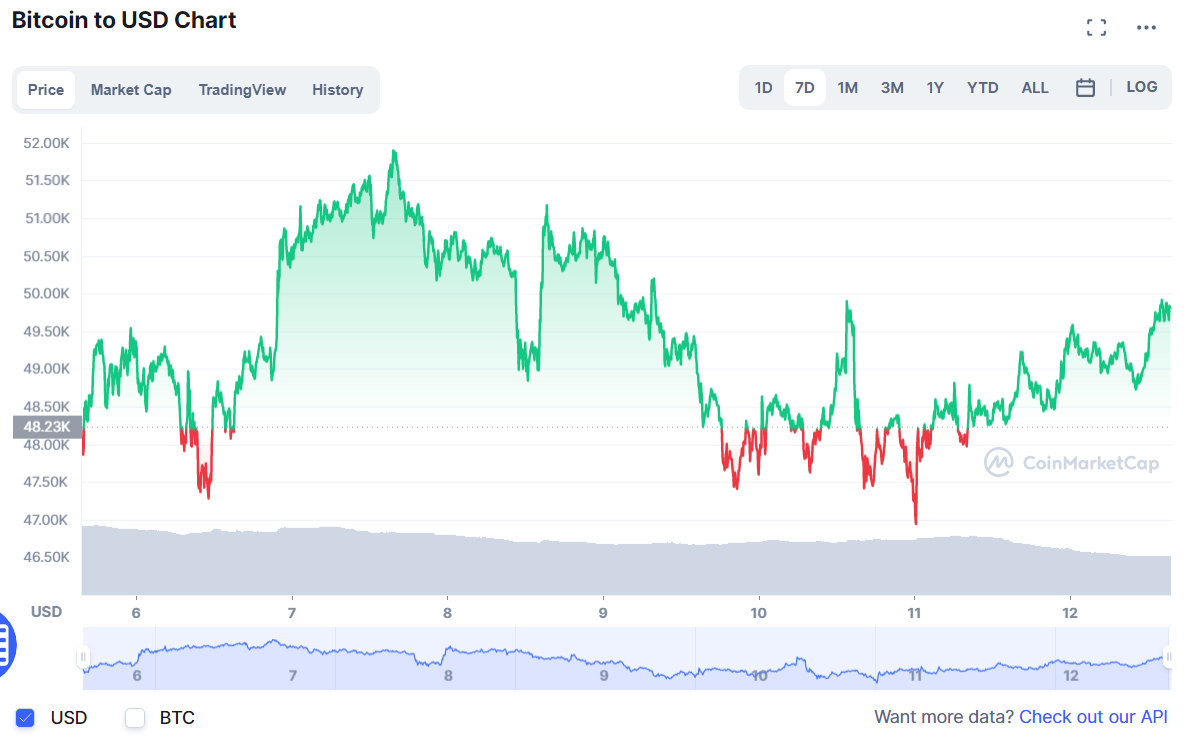Screen dimensions: 1190x754
Task: Click the left handle of the range selector
Action: (85, 657)
